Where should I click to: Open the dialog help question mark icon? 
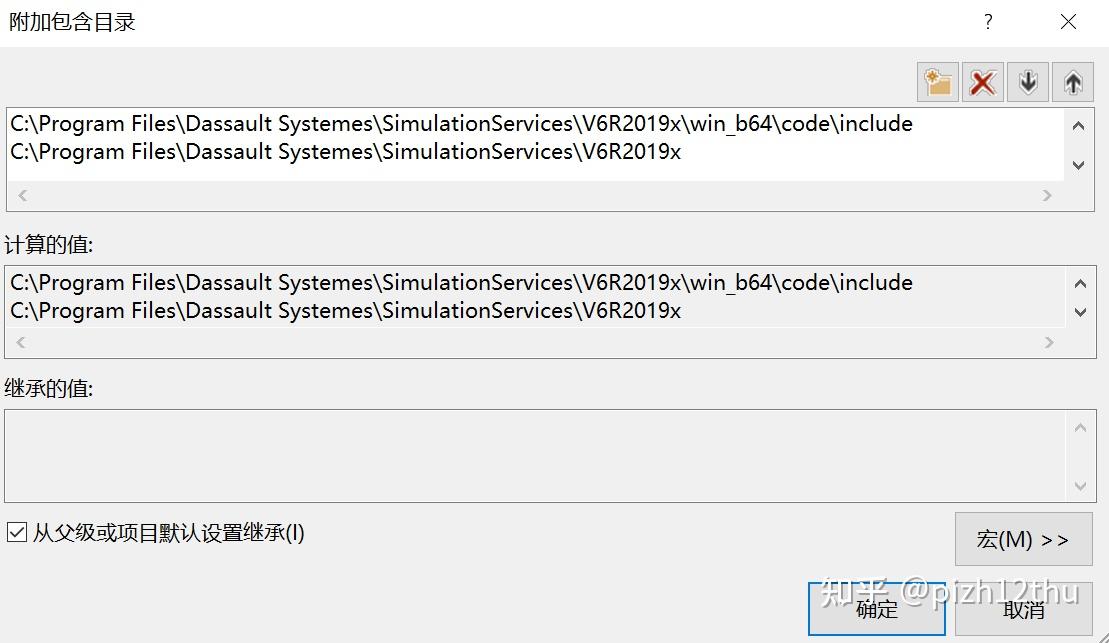point(987,21)
